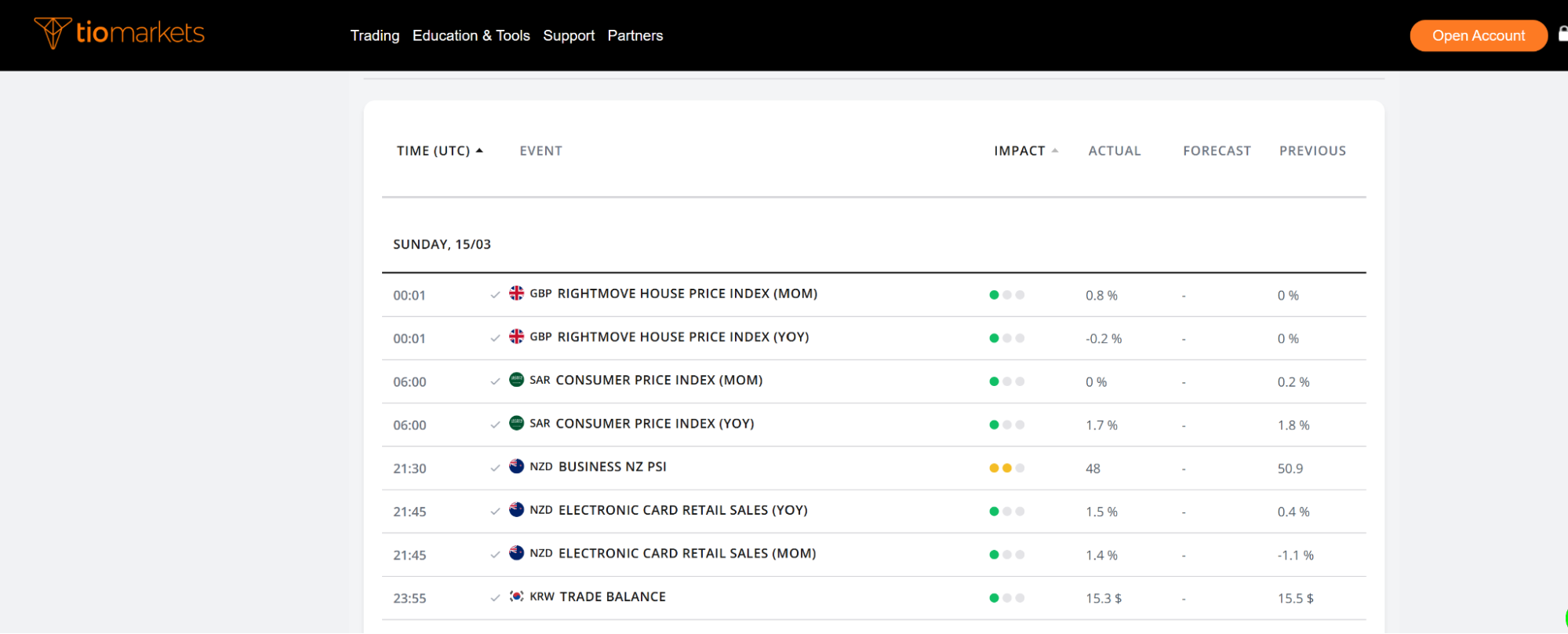Open the Education & Tools menu
1568x634 pixels.
click(471, 35)
